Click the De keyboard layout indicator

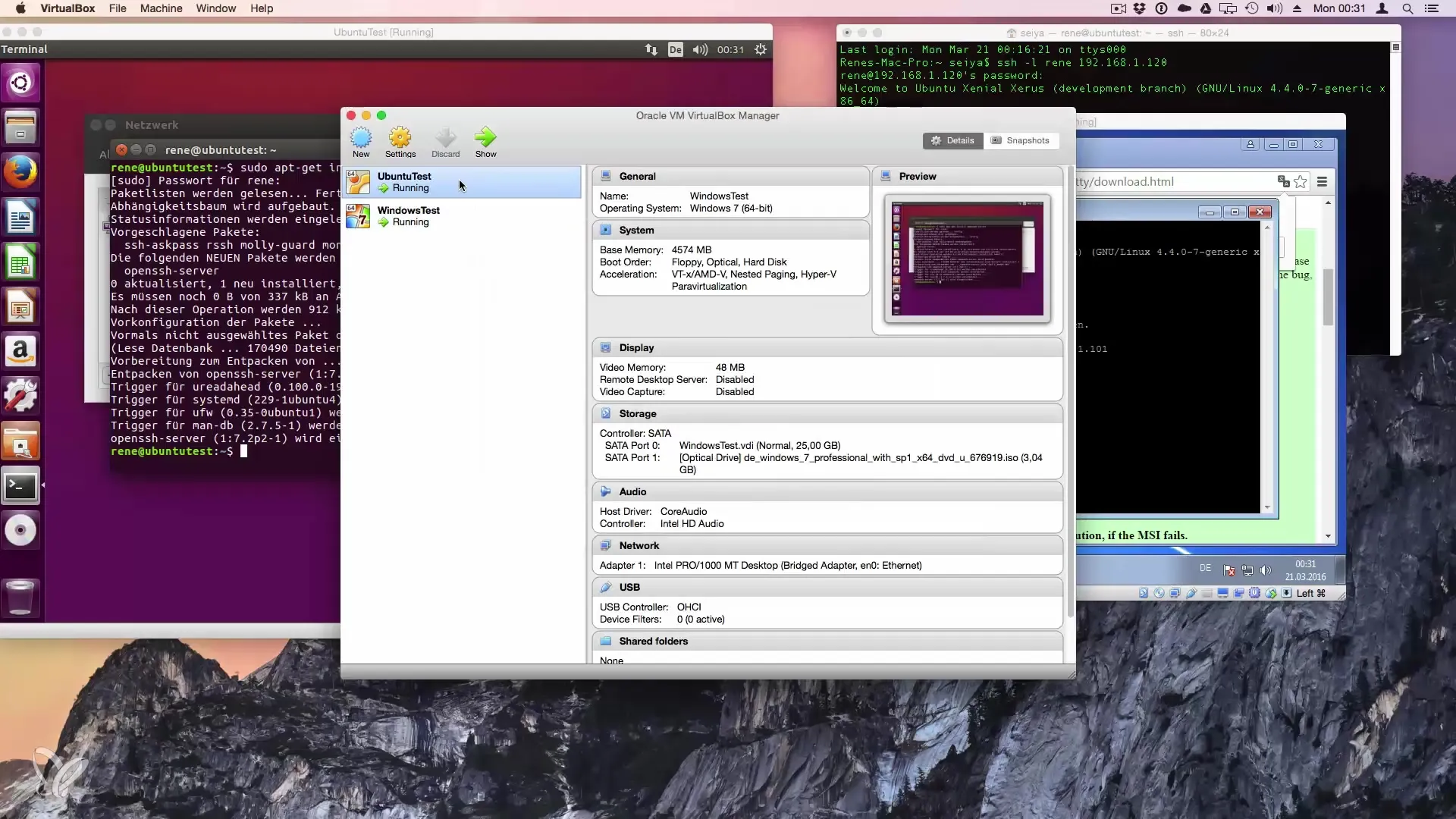pyautogui.click(x=675, y=49)
